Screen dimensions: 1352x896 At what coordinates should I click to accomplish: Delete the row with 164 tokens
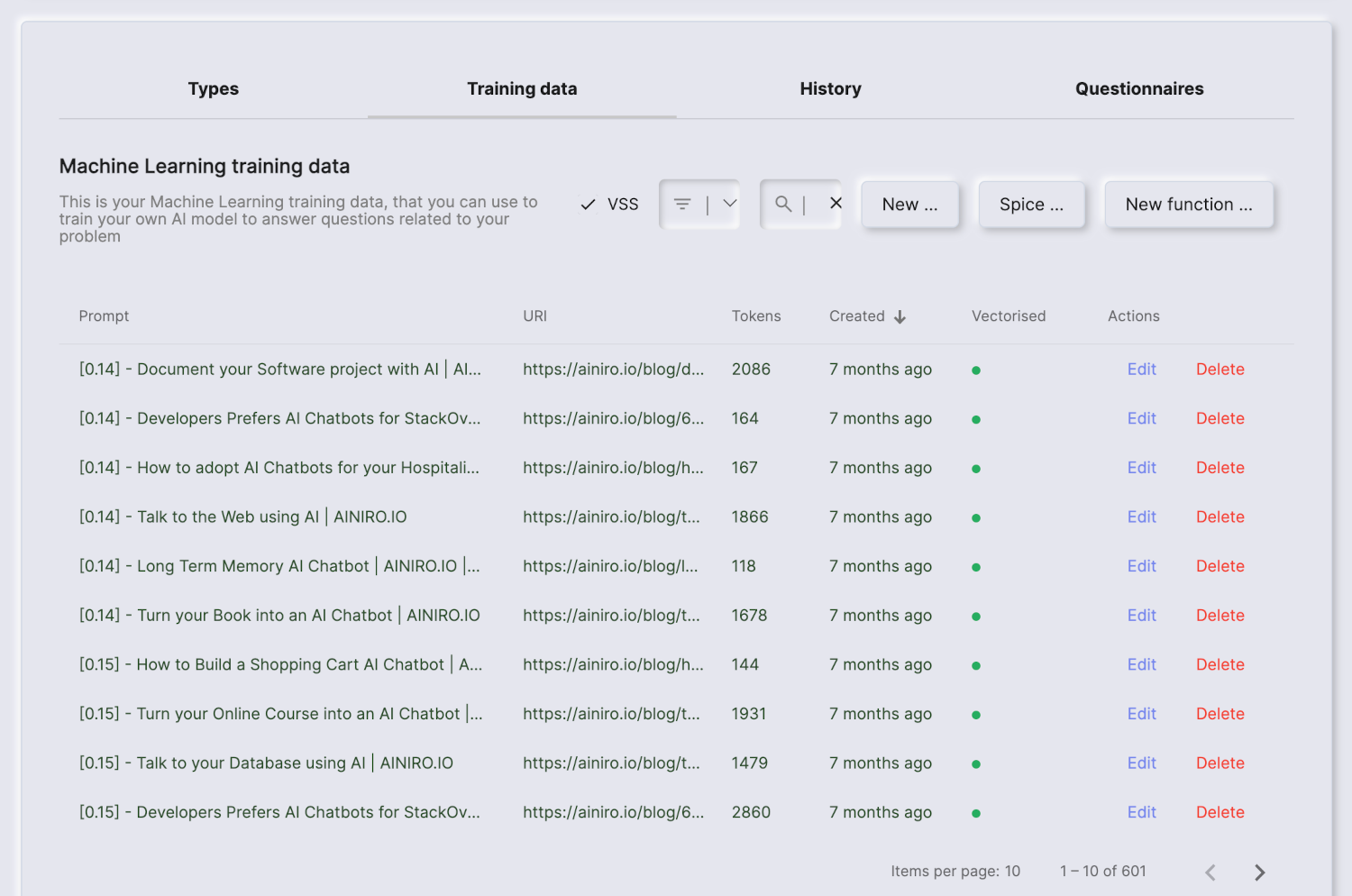(x=1220, y=418)
